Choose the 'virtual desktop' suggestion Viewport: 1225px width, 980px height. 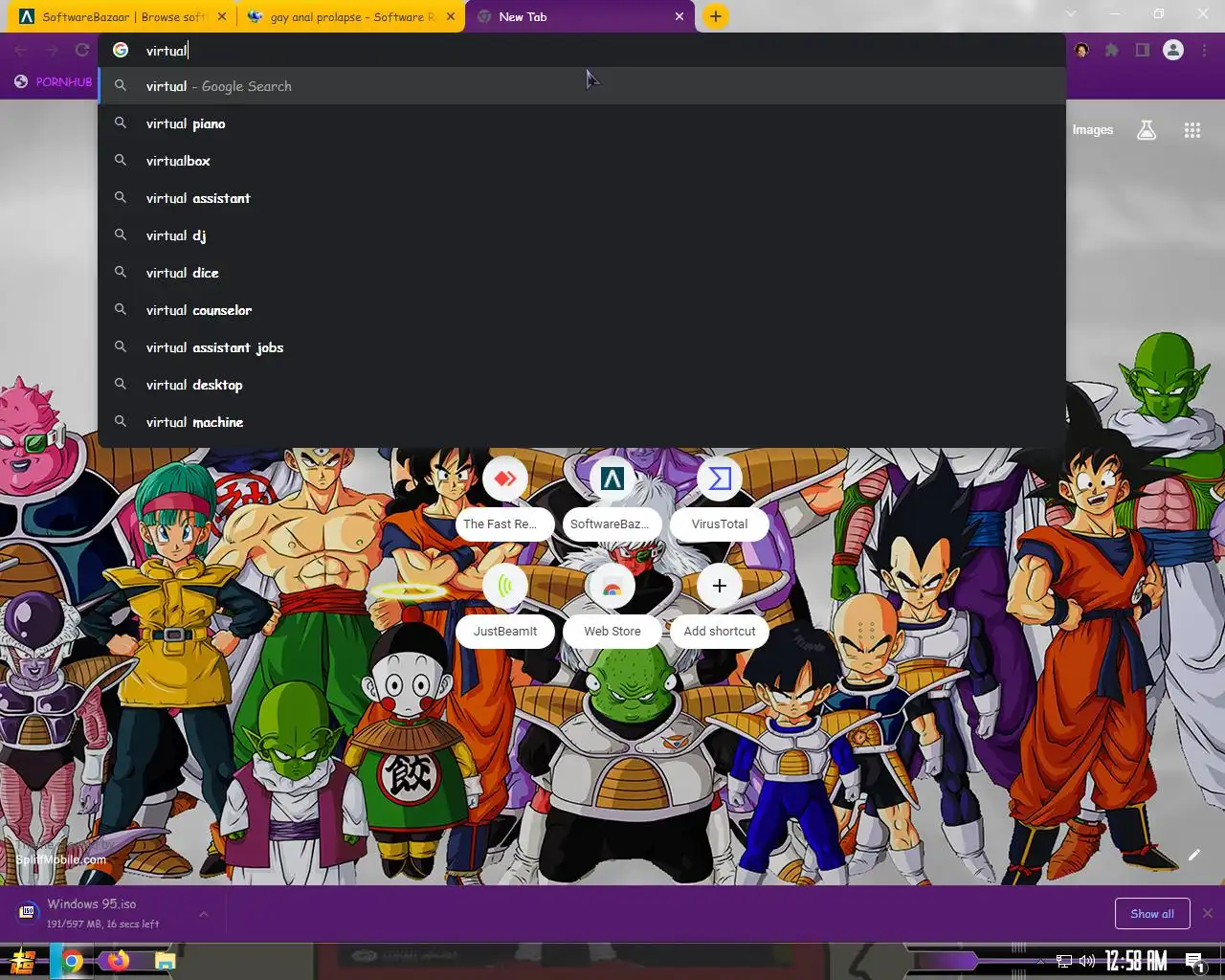582,385
